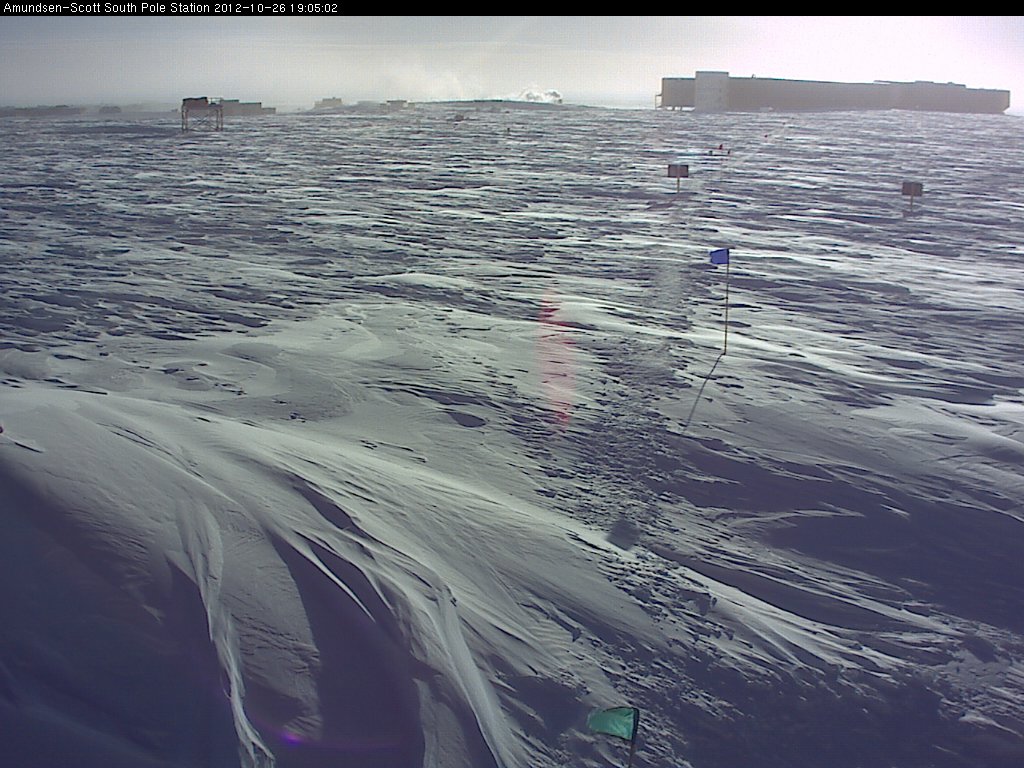Click the Amundsen-Scott South Pole Station caption text
Viewport: 1024px width, 768px height.
coord(105,7)
